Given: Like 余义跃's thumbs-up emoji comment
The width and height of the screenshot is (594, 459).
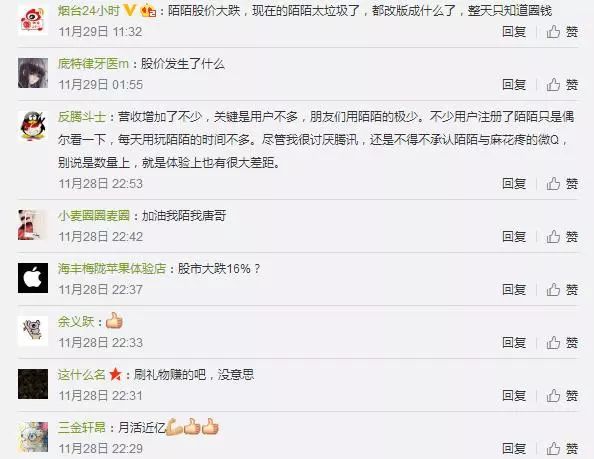Looking at the screenshot, I should click(562, 343).
